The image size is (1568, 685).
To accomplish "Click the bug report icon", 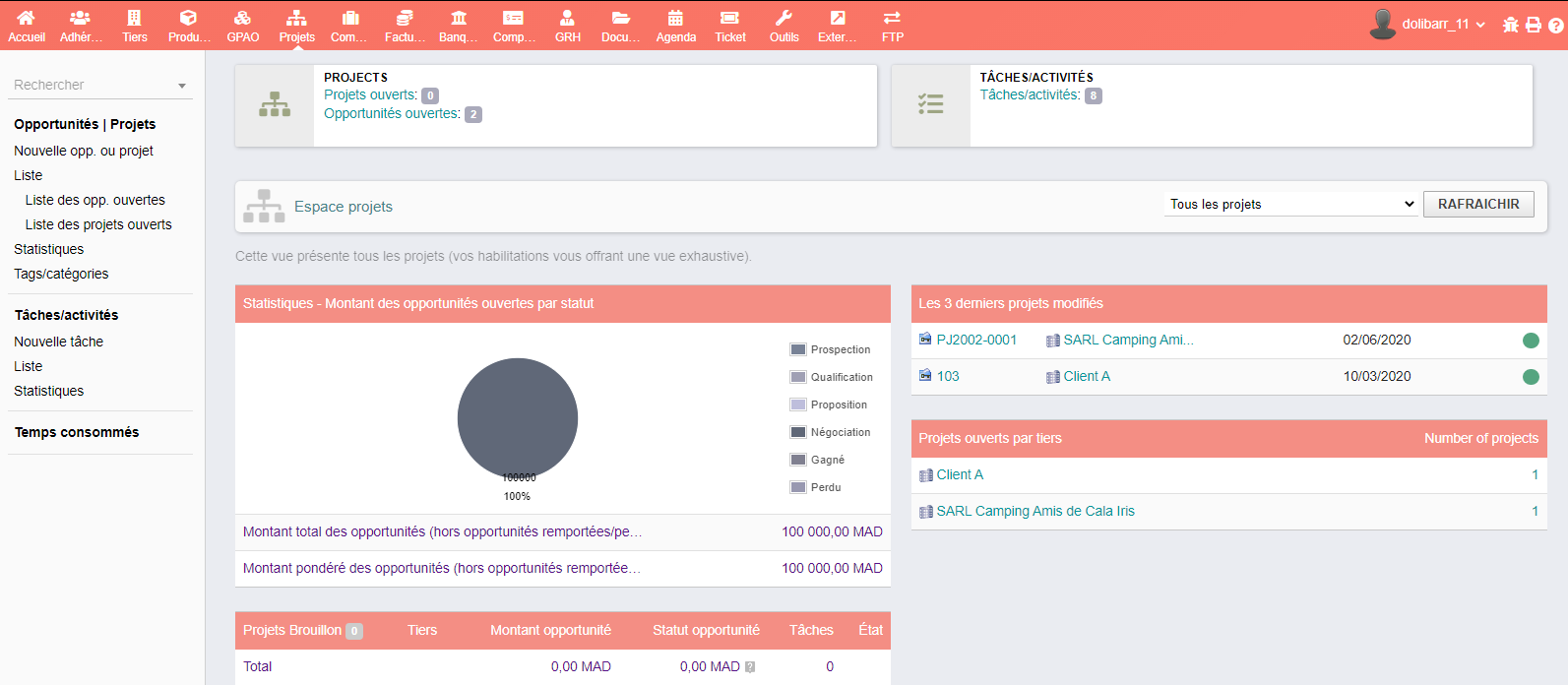I will click(1511, 25).
